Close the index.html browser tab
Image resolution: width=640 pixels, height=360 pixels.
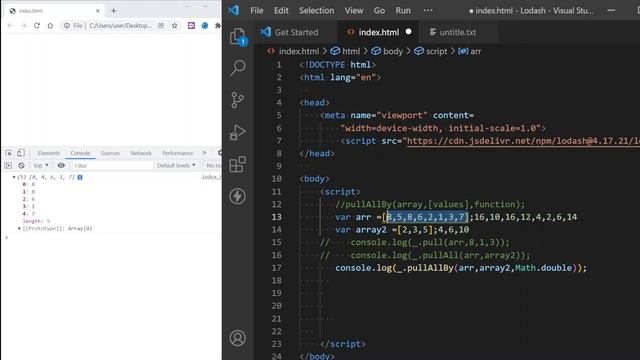pos(98,11)
